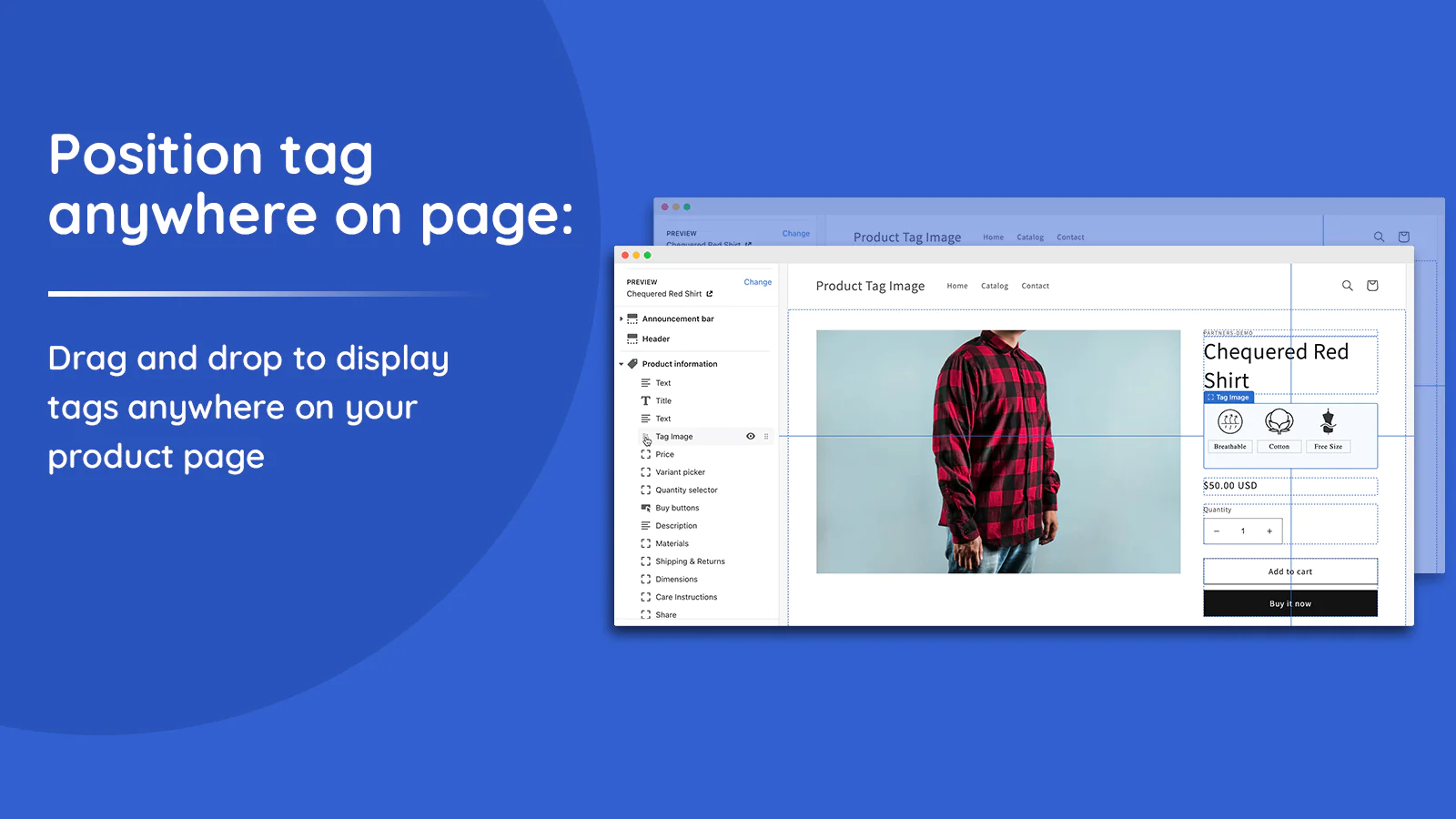The height and width of the screenshot is (819, 1456).
Task: Click the Buy buttons block icon
Action: pos(645,508)
